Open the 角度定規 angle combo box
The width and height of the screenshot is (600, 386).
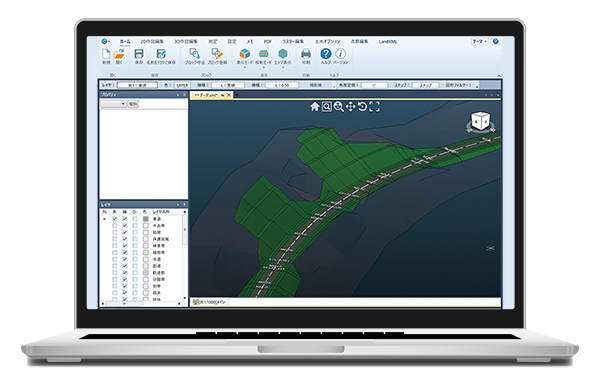click(x=374, y=85)
